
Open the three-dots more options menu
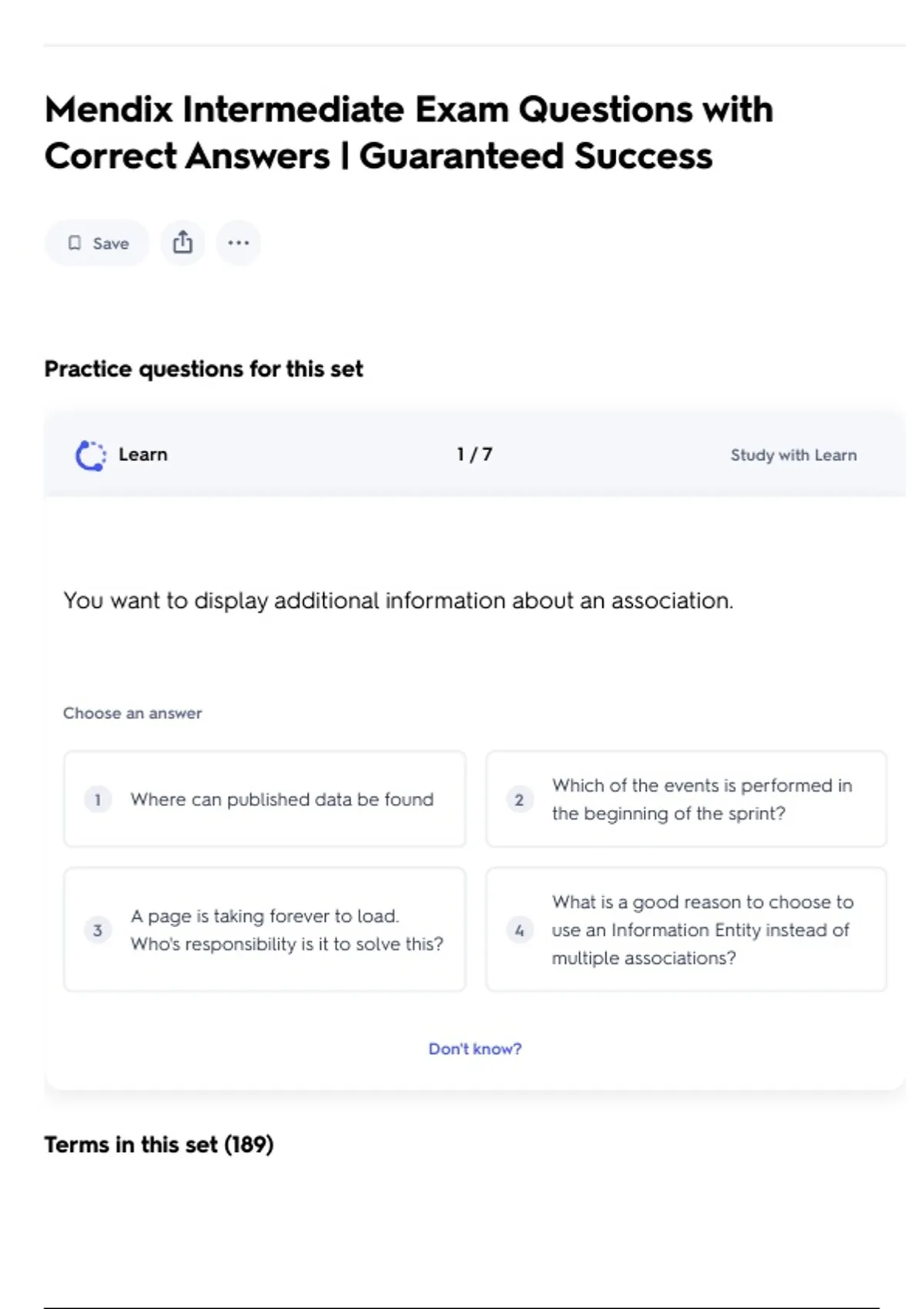[239, 243]
